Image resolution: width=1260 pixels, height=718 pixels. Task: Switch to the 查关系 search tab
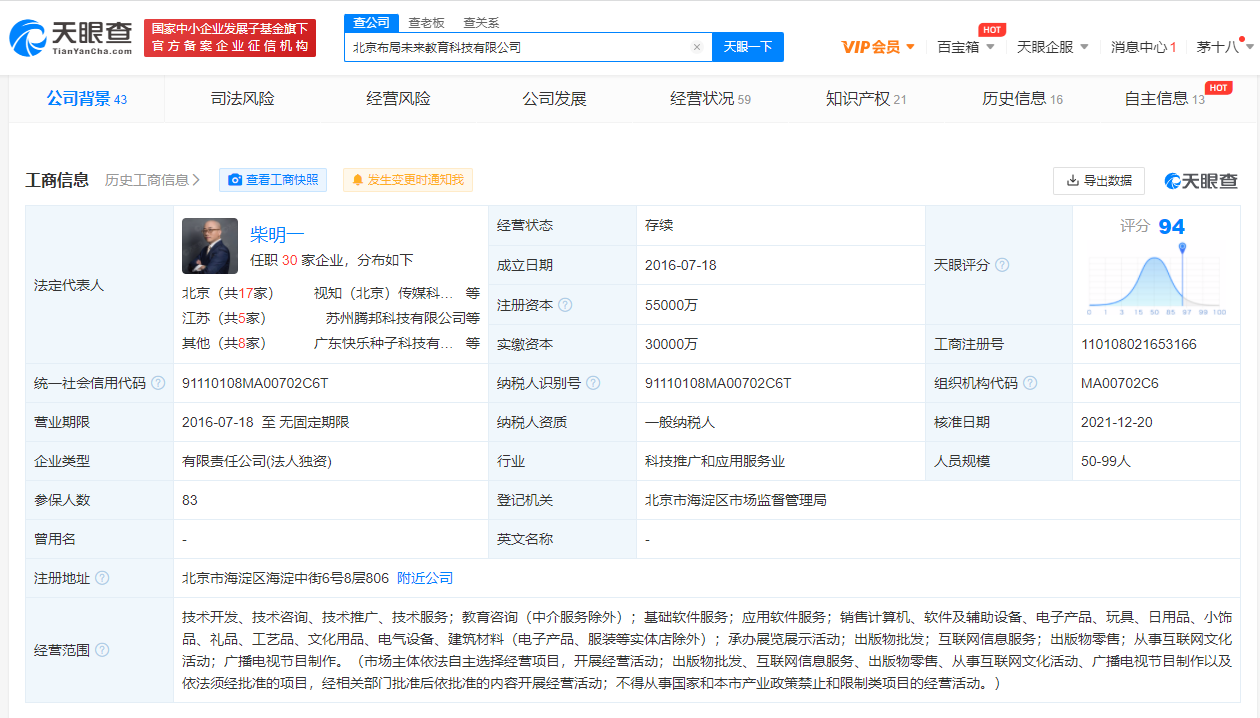coord(481,23)
